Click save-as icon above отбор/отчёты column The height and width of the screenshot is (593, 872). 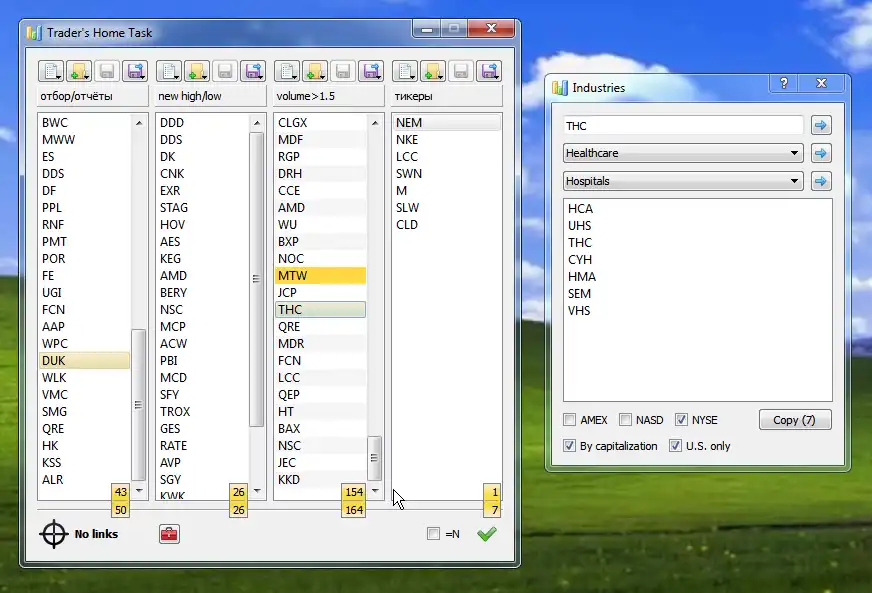pyautogui.click(x=135, y=71)
